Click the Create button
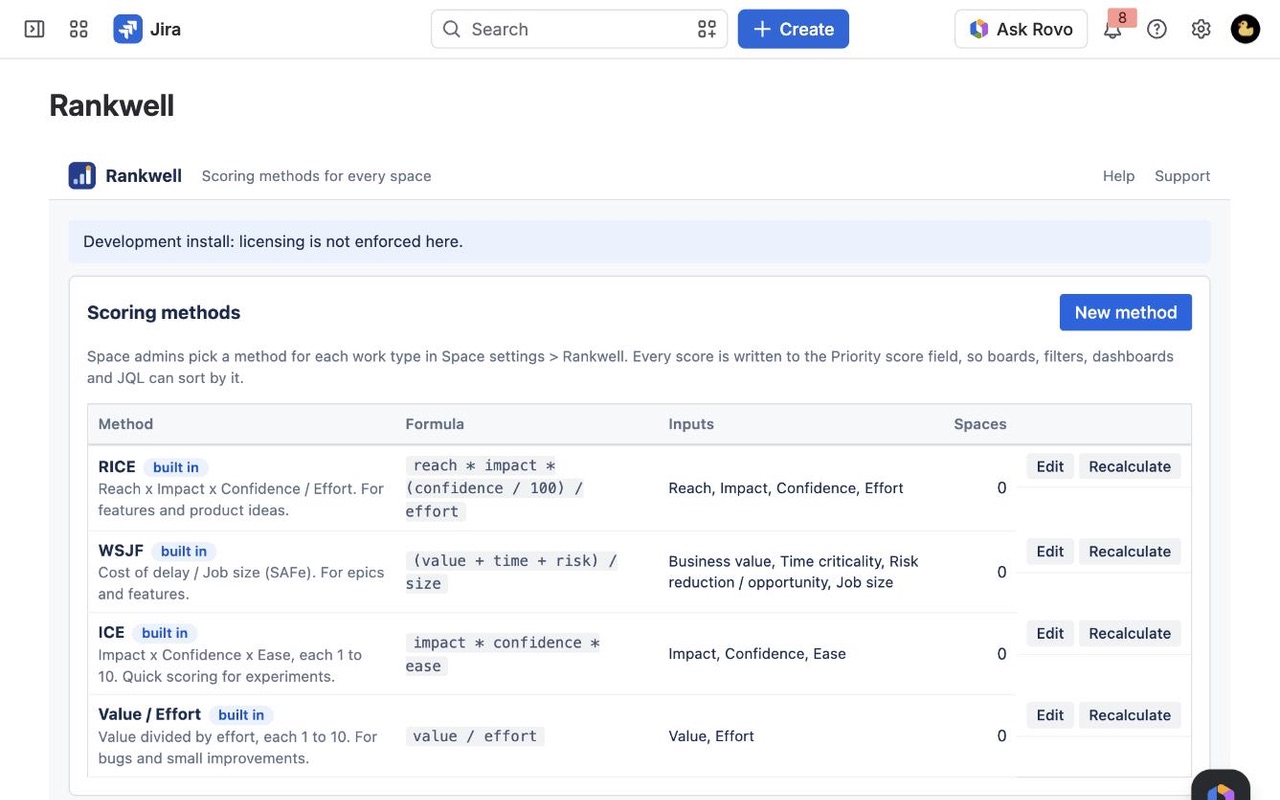Screen dimensions: 1280x800 pos(793,29)
